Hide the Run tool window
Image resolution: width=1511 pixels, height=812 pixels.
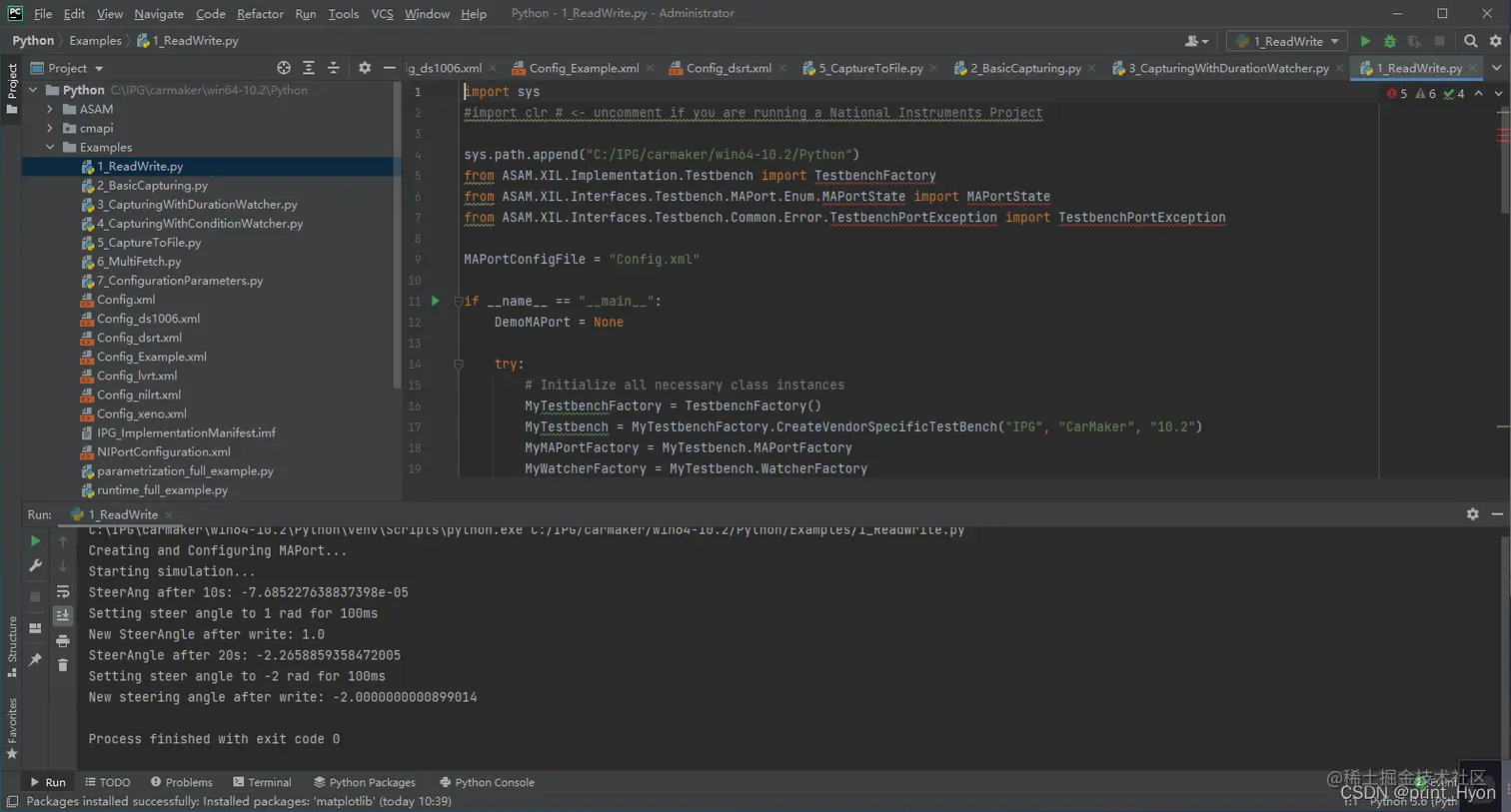1497,513
